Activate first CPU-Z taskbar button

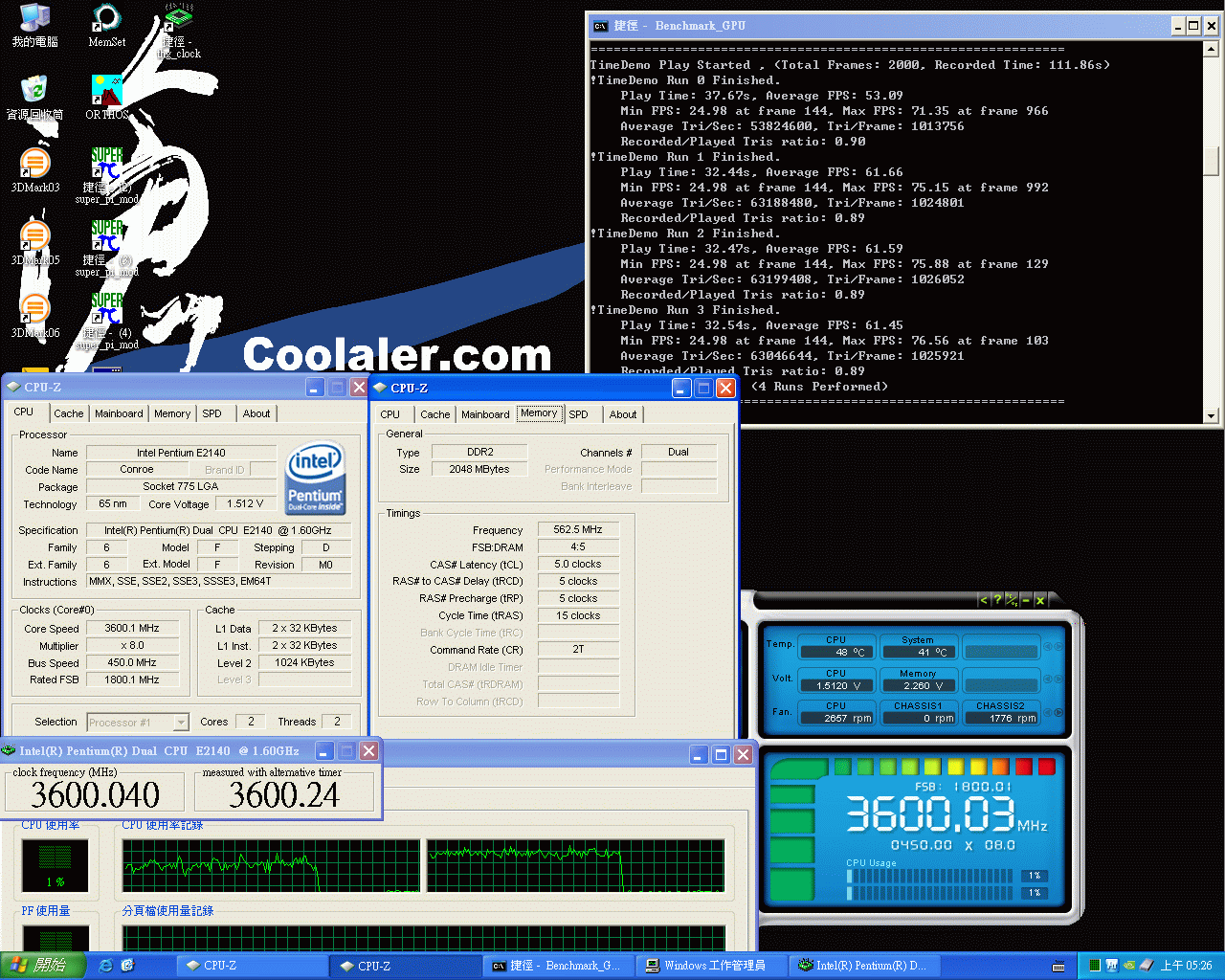(253, 966)
